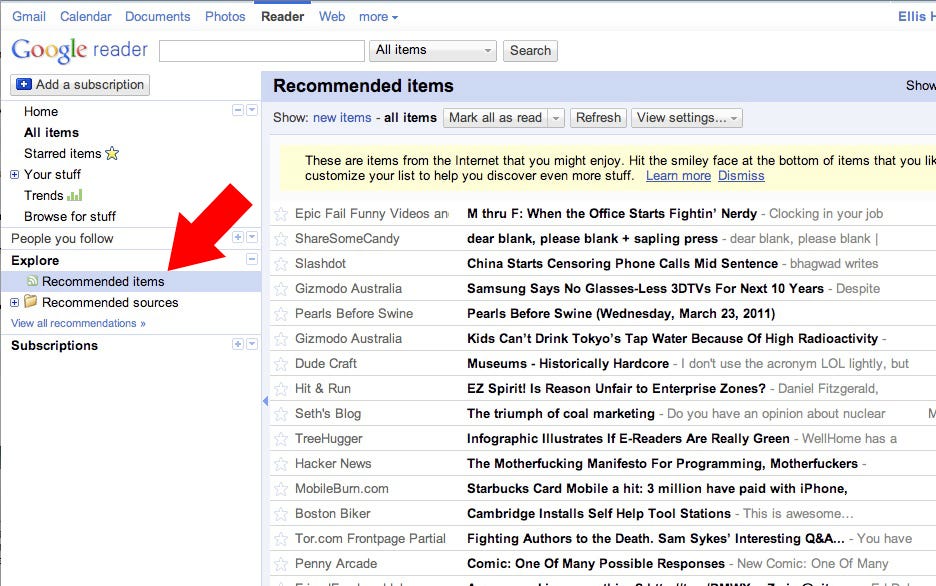Viewport: 936px width, 586px height.
Task: Open the more menu in top bar
Action: (378, 17)
